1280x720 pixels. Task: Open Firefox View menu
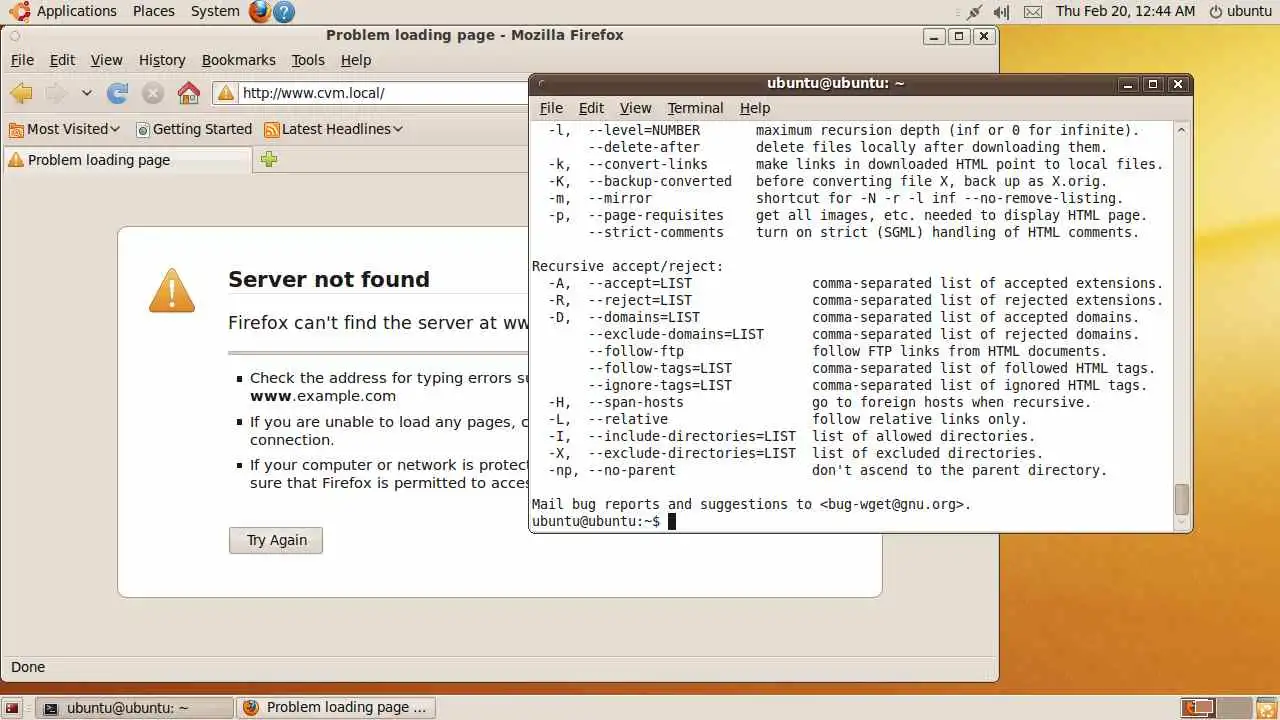click(x=106, y=60)
